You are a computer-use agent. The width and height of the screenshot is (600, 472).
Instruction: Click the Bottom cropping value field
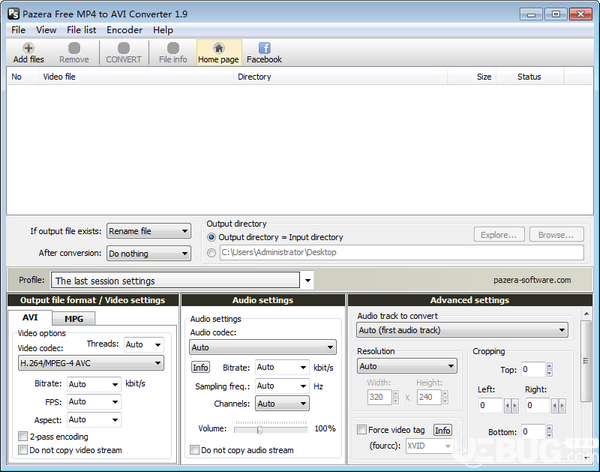533,431
